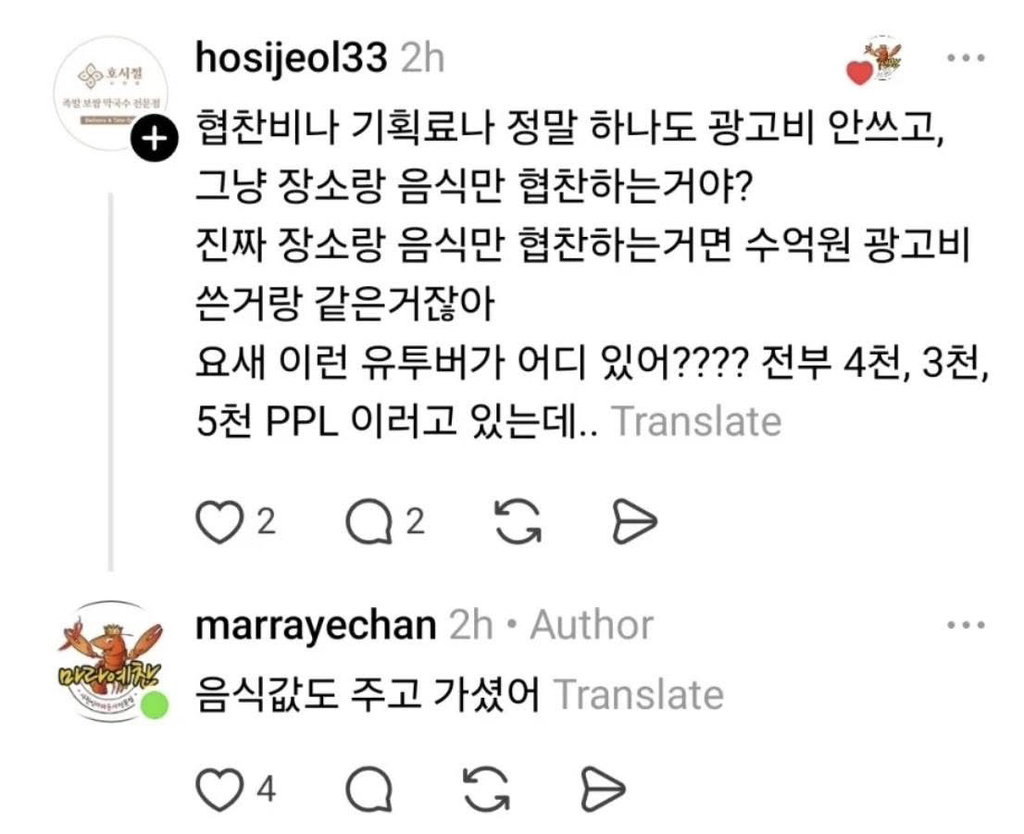Repost the hosijeol33 comment
The image size is (1024, 834).
tap(519, 522)
